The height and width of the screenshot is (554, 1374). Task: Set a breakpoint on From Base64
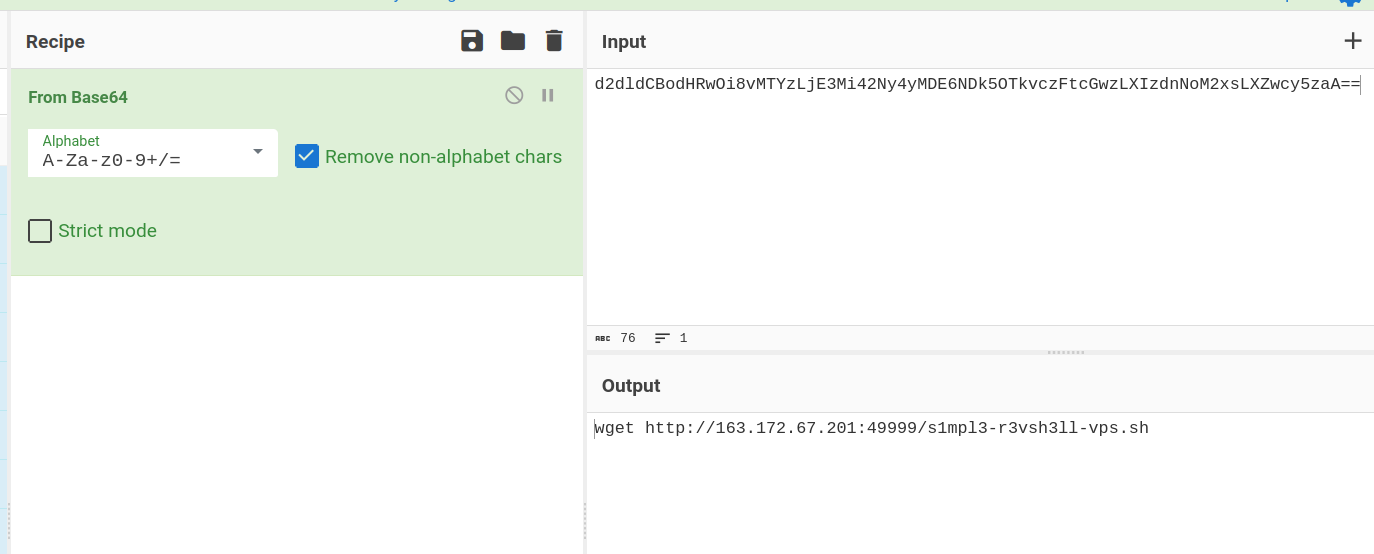coord(548,96)
